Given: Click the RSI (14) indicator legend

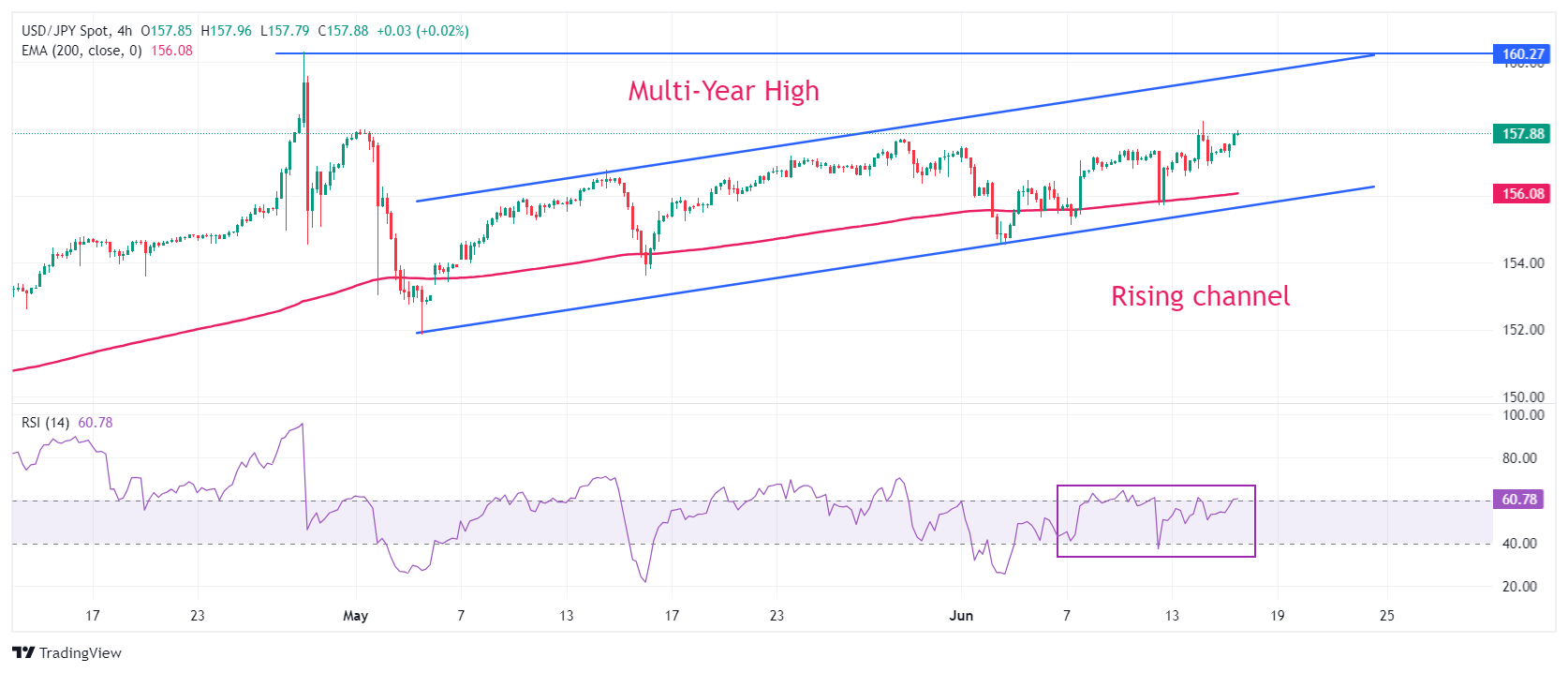Looking at the screenshot, I should [x=45, y=423].
